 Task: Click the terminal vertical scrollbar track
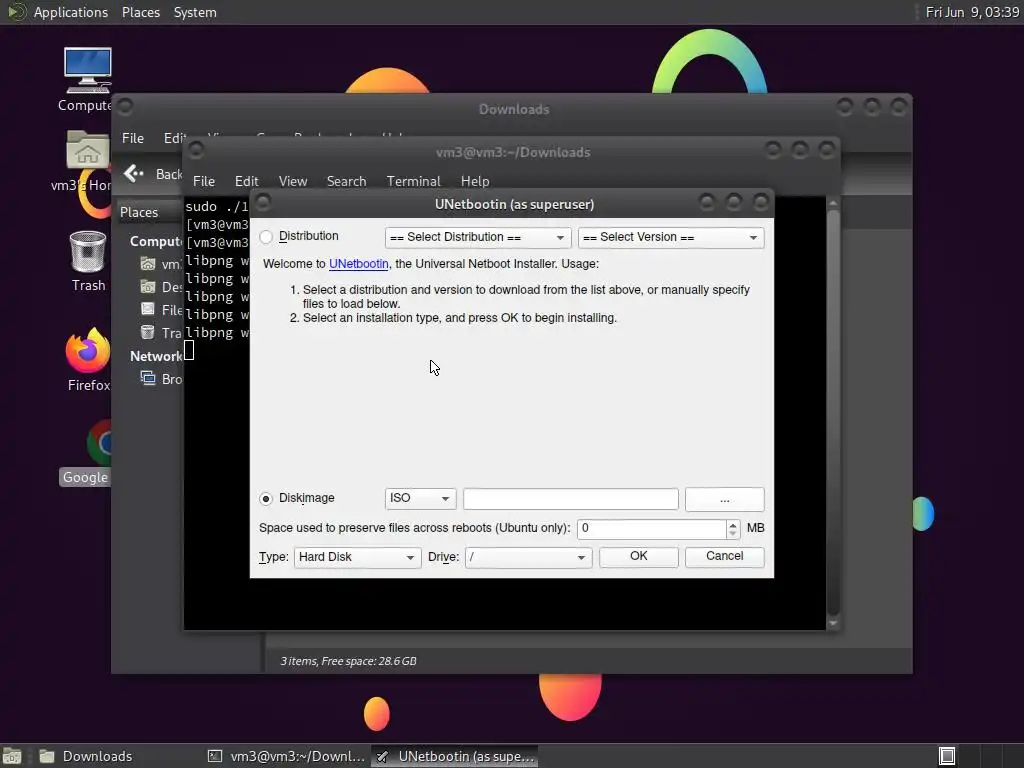833,413
